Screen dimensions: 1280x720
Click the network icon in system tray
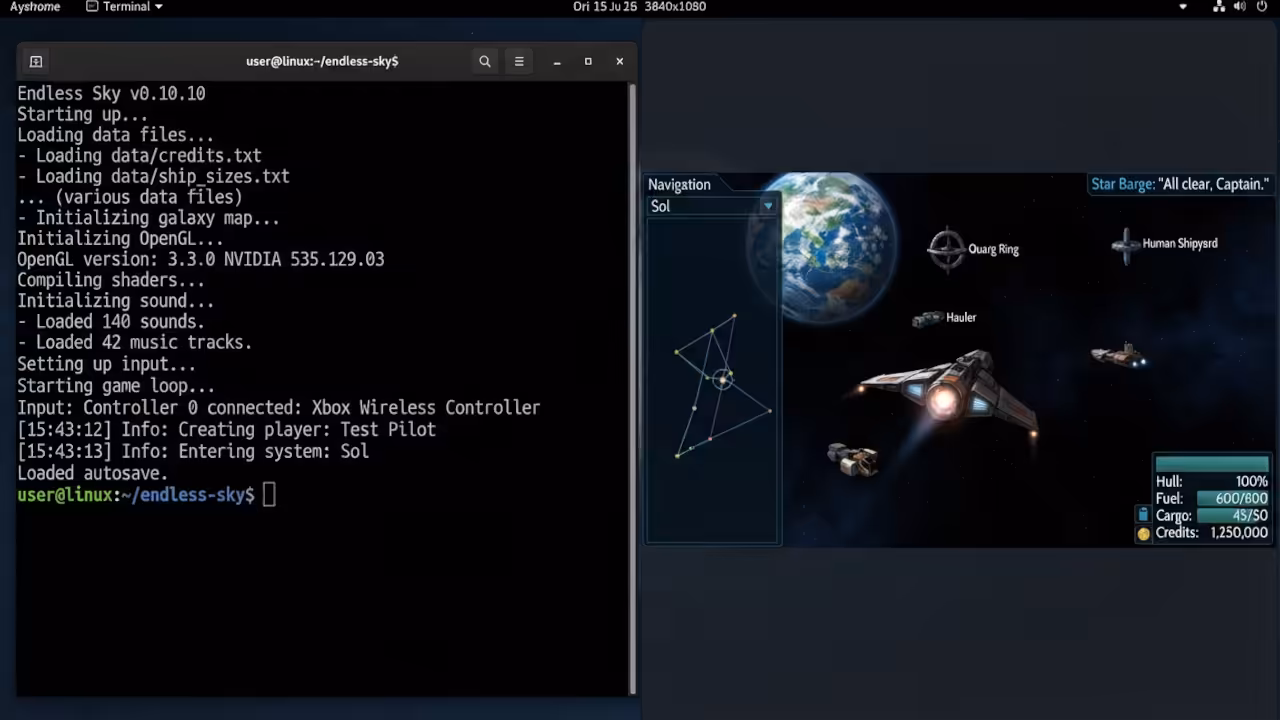point(1219,7)
